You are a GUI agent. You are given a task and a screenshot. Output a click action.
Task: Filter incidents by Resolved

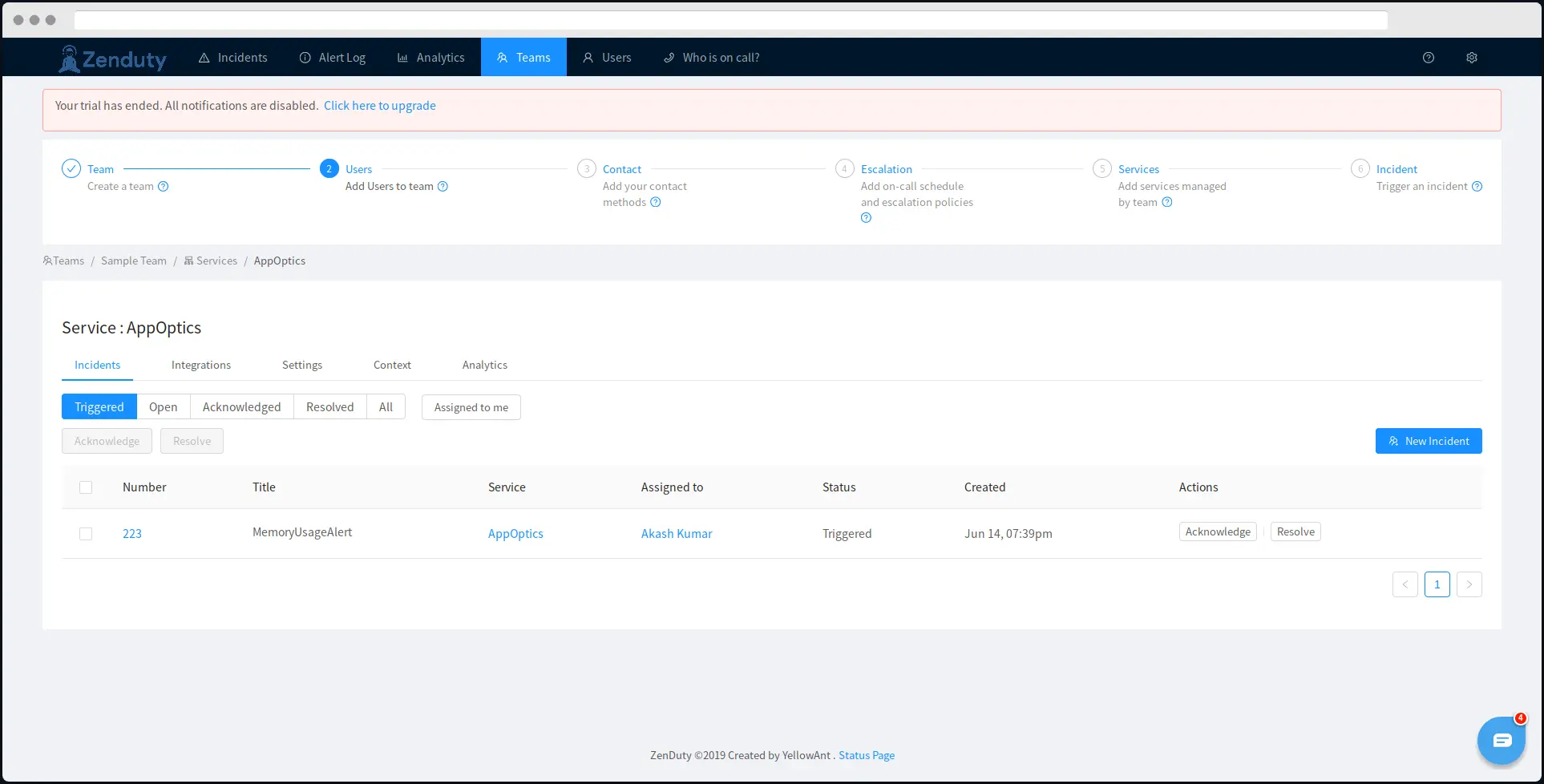(x=330, y=407)
